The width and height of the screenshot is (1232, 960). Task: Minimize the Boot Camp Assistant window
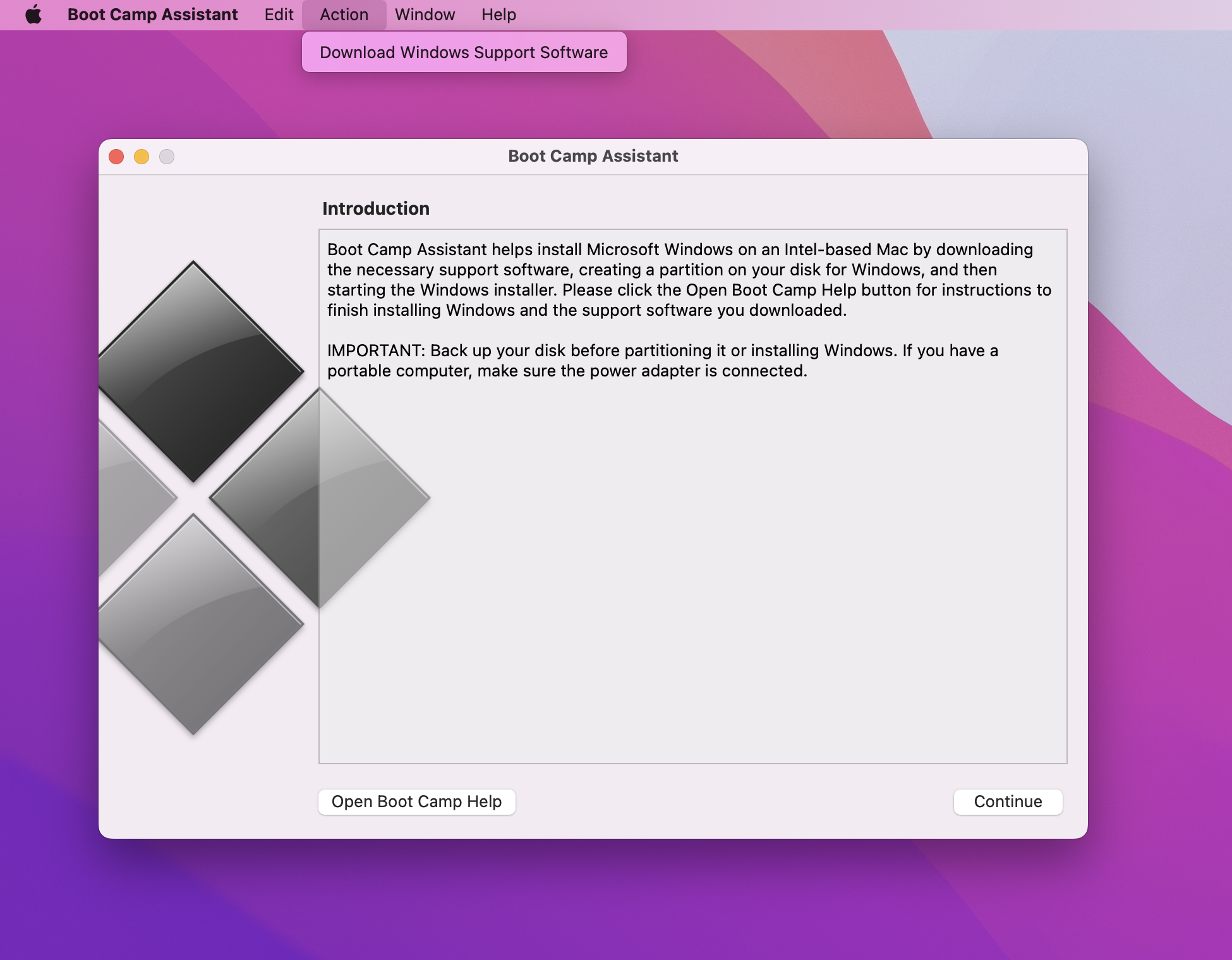pos(141,156)
